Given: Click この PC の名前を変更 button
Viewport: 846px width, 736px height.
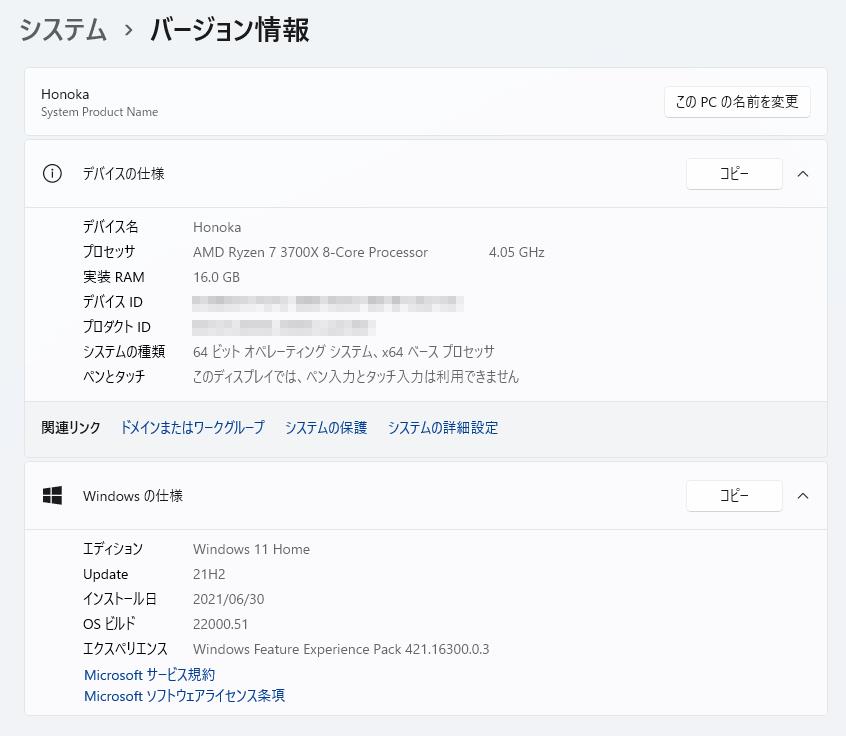Looking at the screenshot, I should [737, 101].
